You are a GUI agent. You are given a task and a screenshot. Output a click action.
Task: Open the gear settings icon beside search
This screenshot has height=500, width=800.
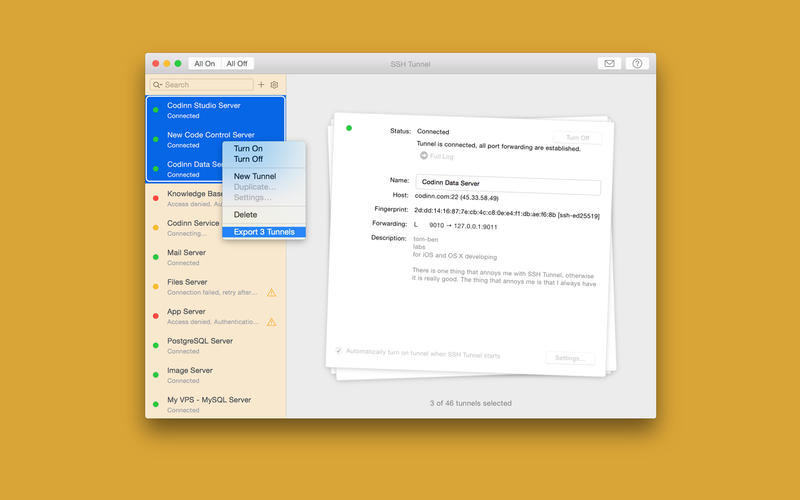click(274, 85)
